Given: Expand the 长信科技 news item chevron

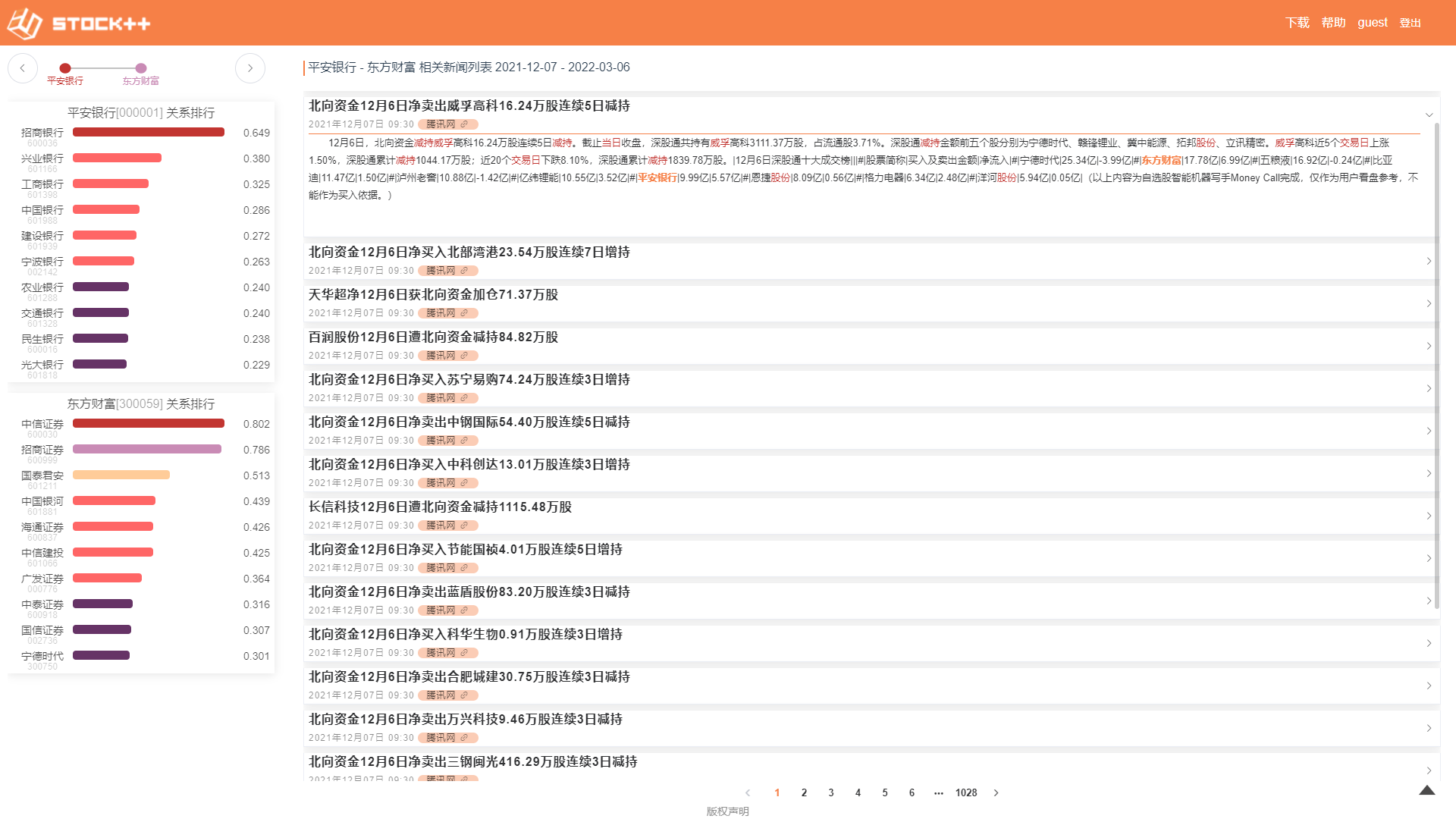Looking at the screenshot, I should point(1429,516).
